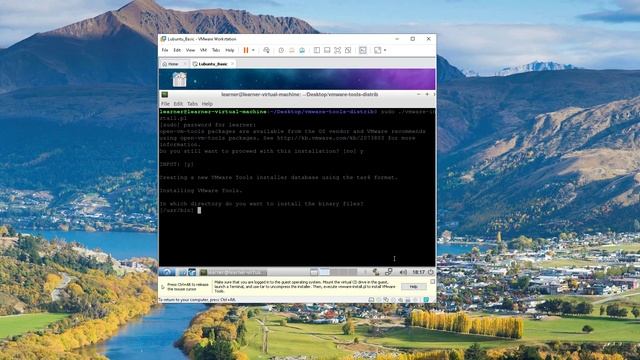Image resolution: width=640 pixels, height=360 pixels.
Task: Select the Trash icon on Lubuntu desktop
Action: point(179,79)
